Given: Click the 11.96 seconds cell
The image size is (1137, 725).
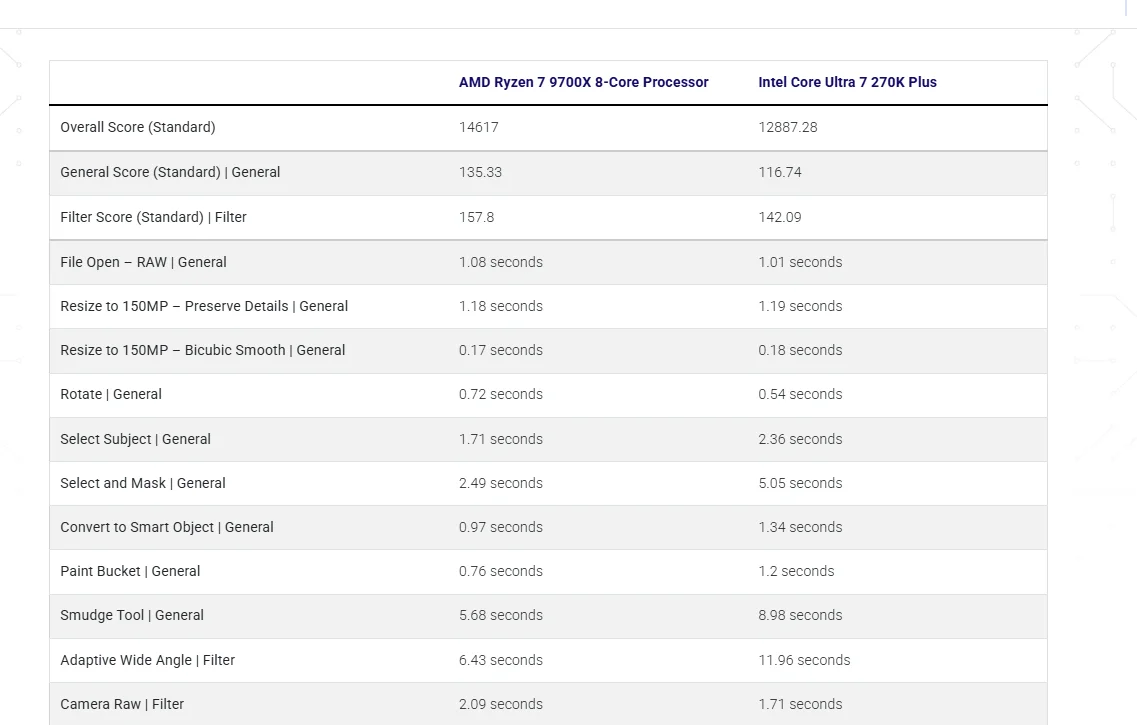Looking at the screenshot, I should click(x=804, y=660).
